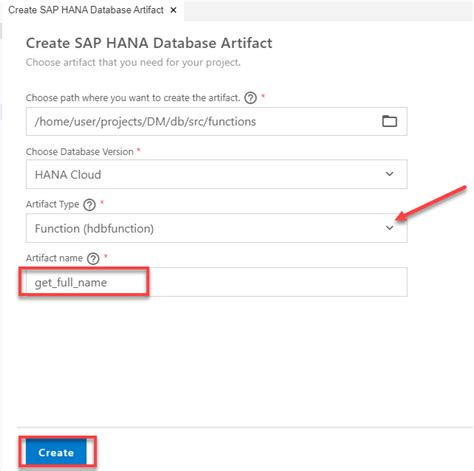Open the folder browse icon for path
Image resolution: width=474 pixels, height=471 pixels.
[x=389, y=121]
